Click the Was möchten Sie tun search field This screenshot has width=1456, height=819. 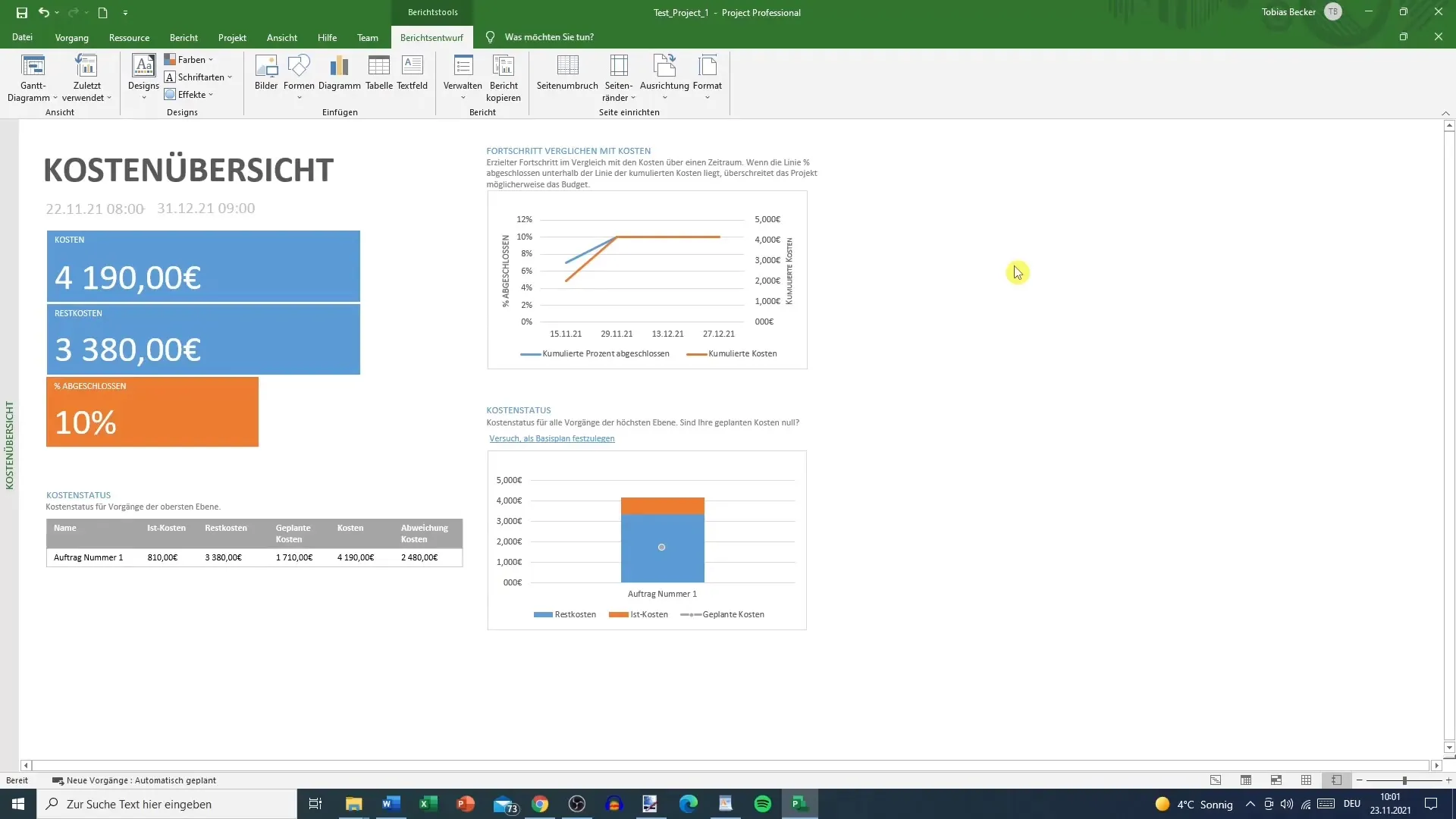(x=549, y=37)
